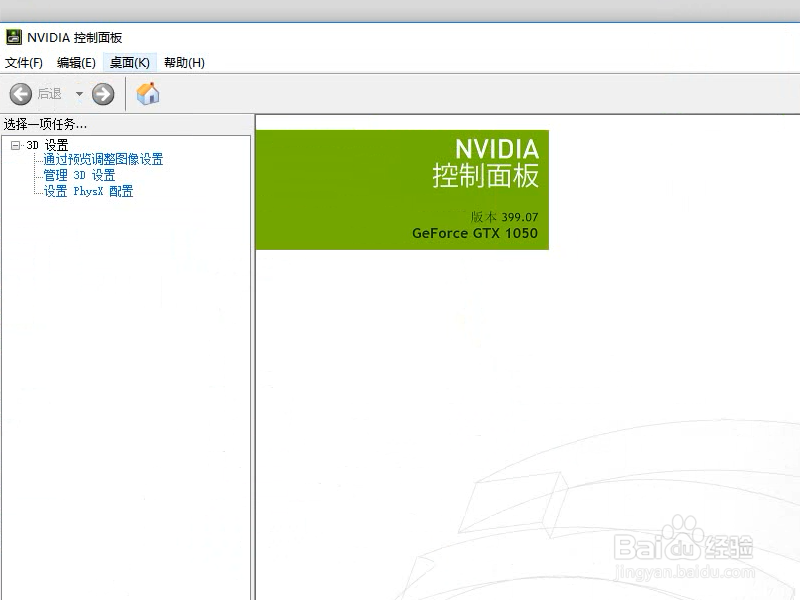Image resolution: width=800 pixels, height=600 pixels.
Task: Open the 编辑(E) menu
Action: 76,63
